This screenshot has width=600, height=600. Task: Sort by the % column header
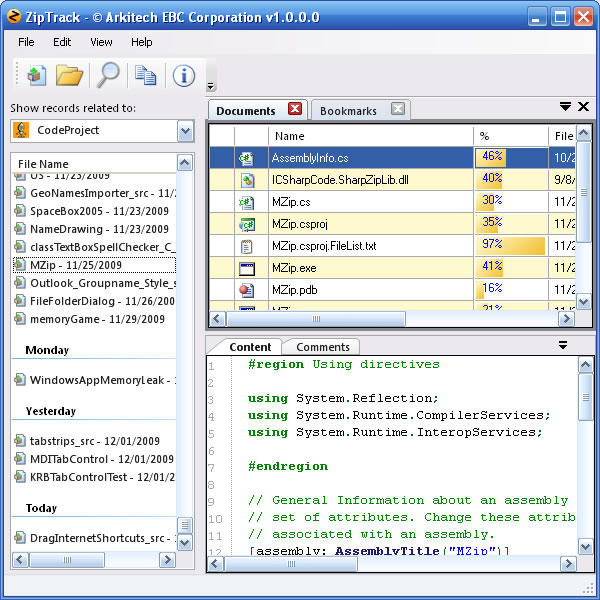pyautogui.click(x=511, y=136)
